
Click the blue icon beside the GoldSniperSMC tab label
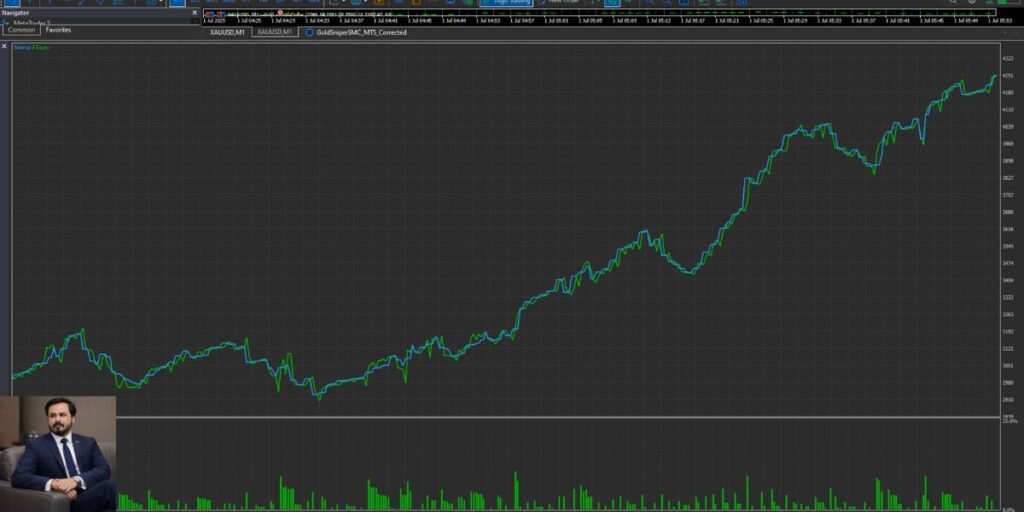click(x=309, y=33)
